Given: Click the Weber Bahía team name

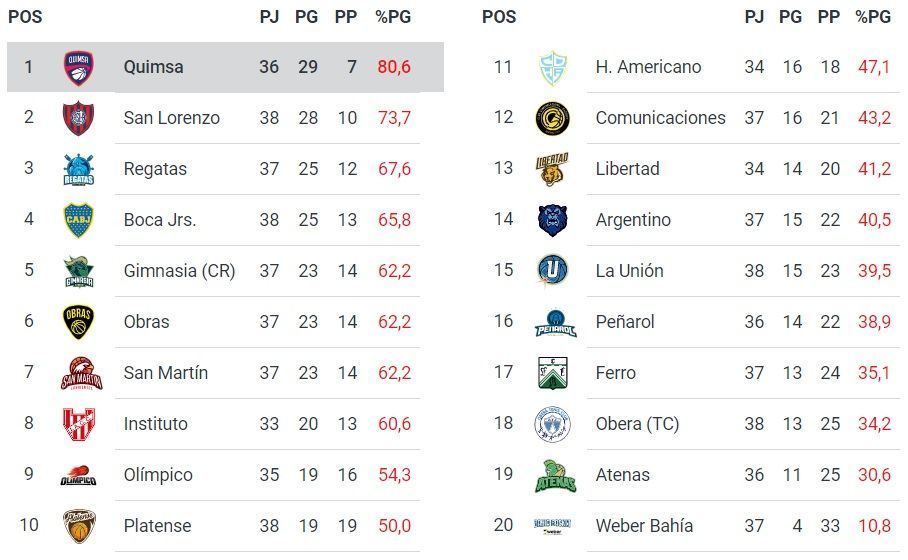Looking at the screenshot, I should click(644, 526).
